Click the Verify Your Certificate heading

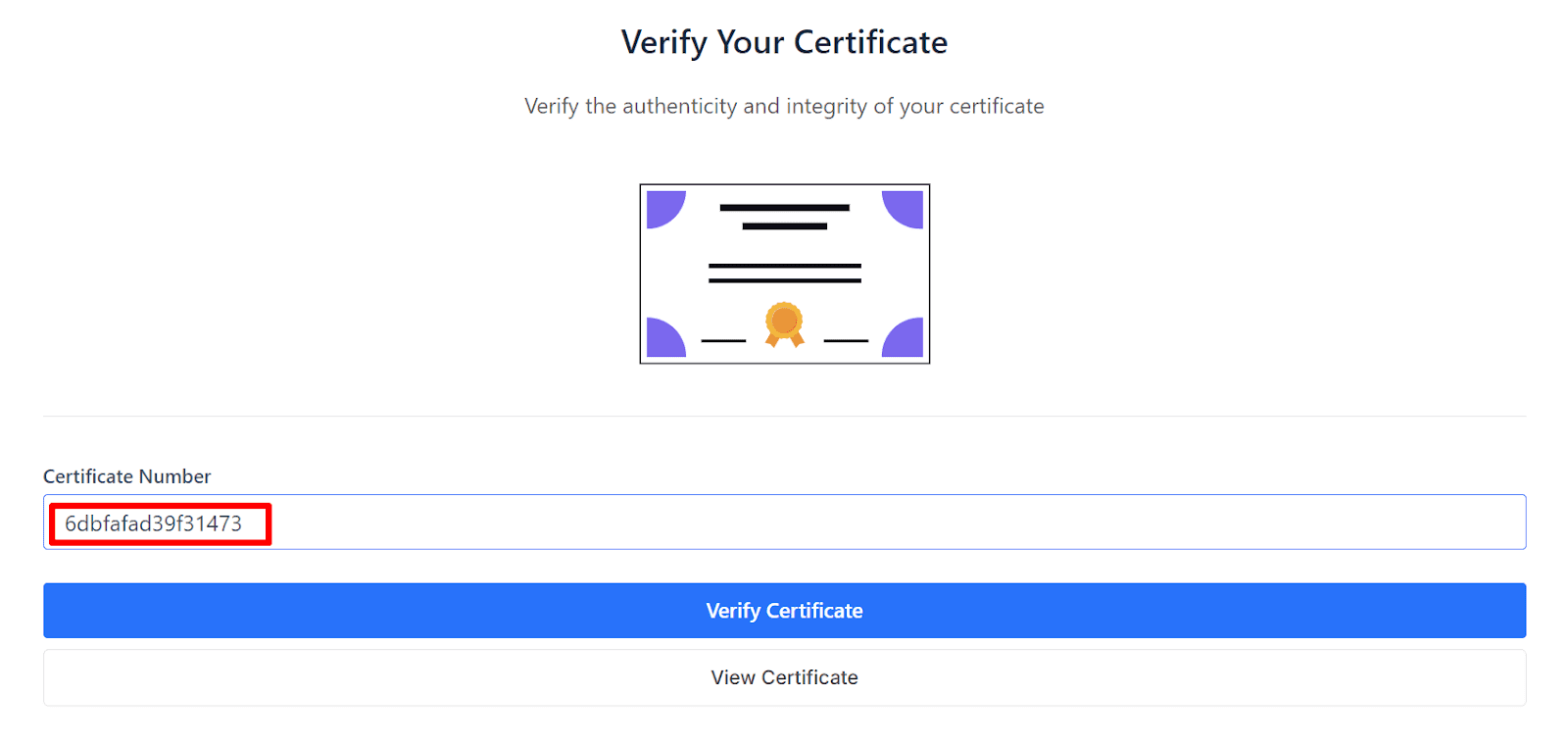click(x=784, y=42)
